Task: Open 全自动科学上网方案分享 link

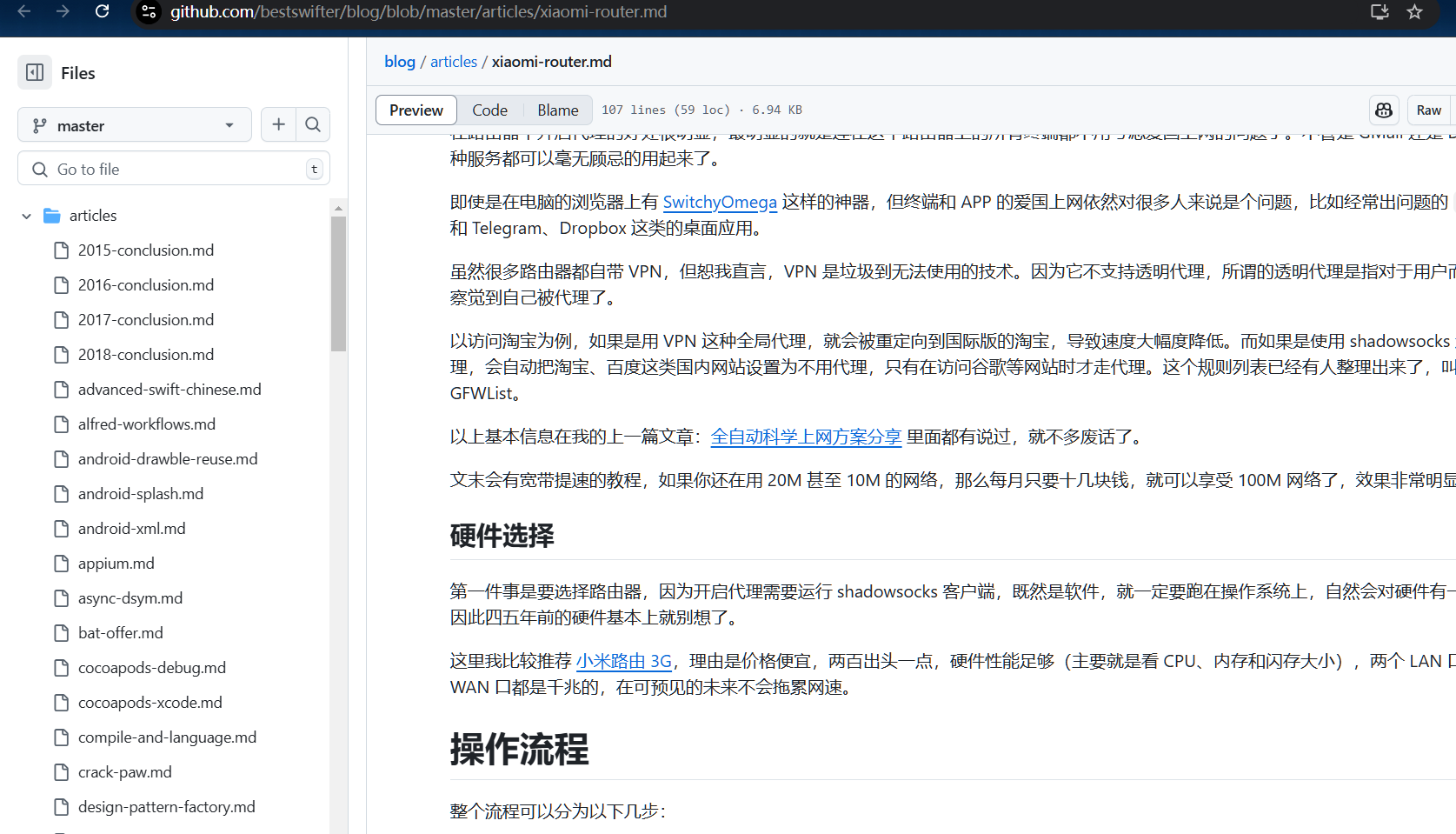Action: (x=806, y=437)
